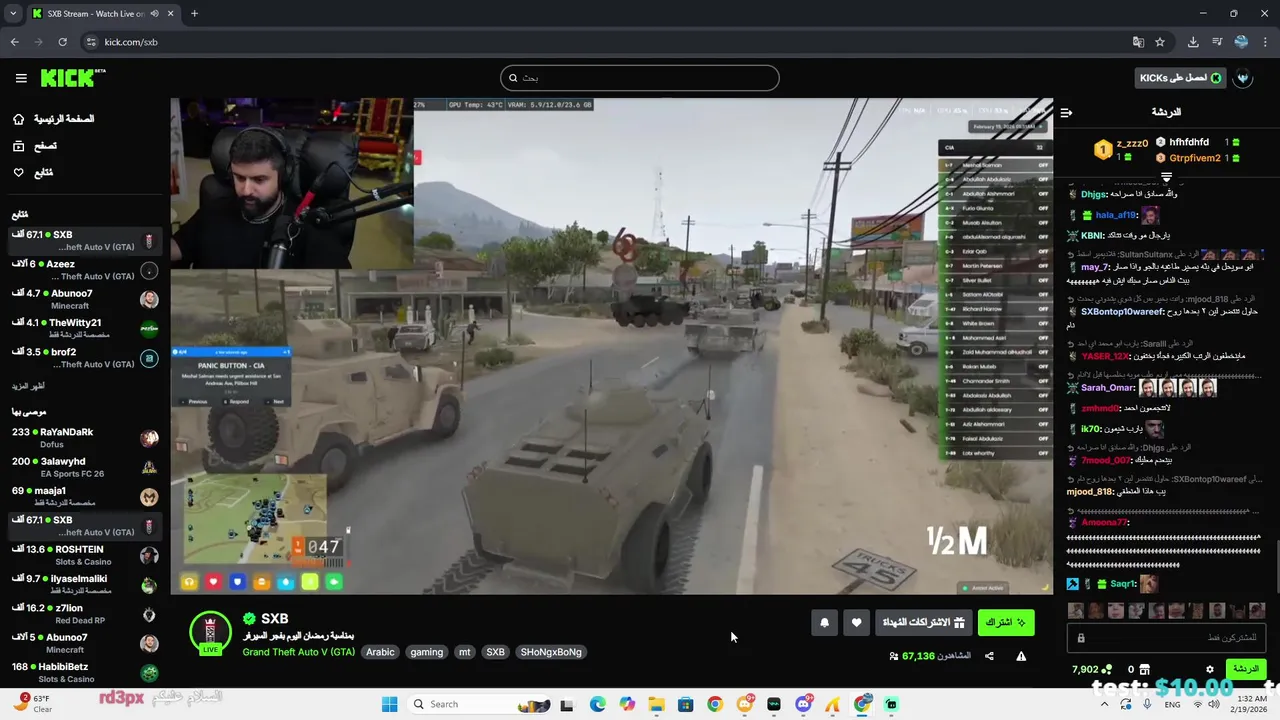Open the tab list dropdown
Image resolution: width=1280 pixels, height=720 pixels.
pos(12,13)
